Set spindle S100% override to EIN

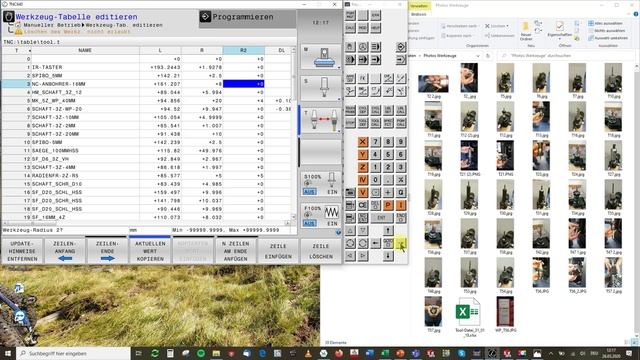(332, 192)
